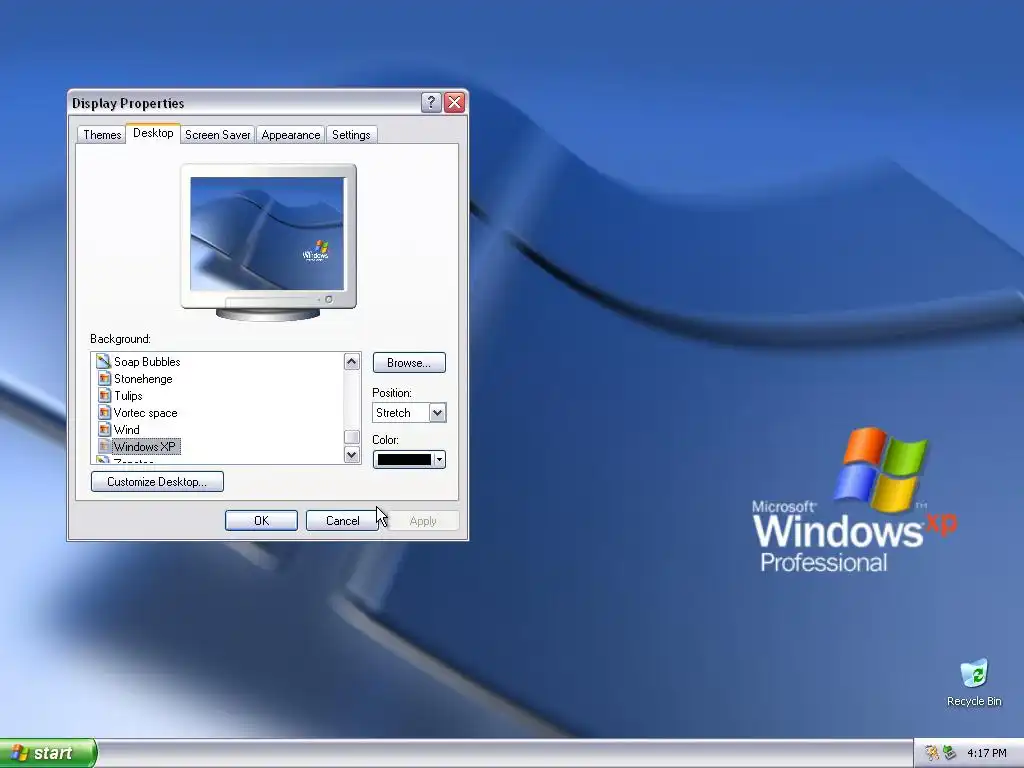Open the Screen Saver tab
The height and width of the screenshot is (768, 1024).
coord(217,135)
